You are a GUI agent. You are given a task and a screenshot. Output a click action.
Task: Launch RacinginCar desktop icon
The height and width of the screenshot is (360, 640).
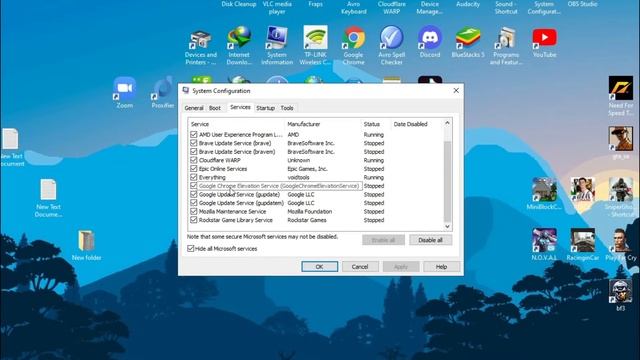pos(582,245)
